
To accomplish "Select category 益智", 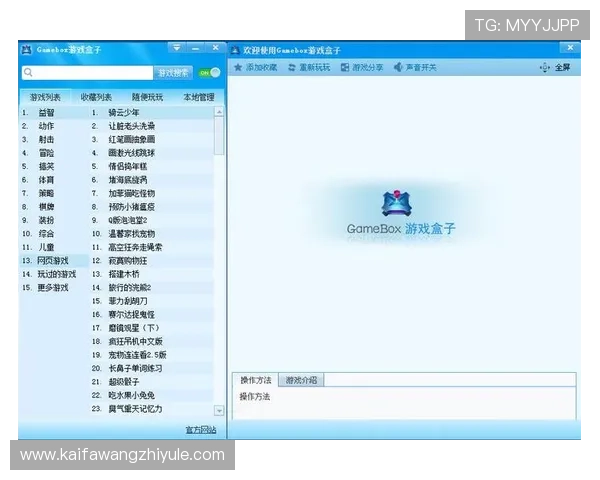I will tap(55, 113).
